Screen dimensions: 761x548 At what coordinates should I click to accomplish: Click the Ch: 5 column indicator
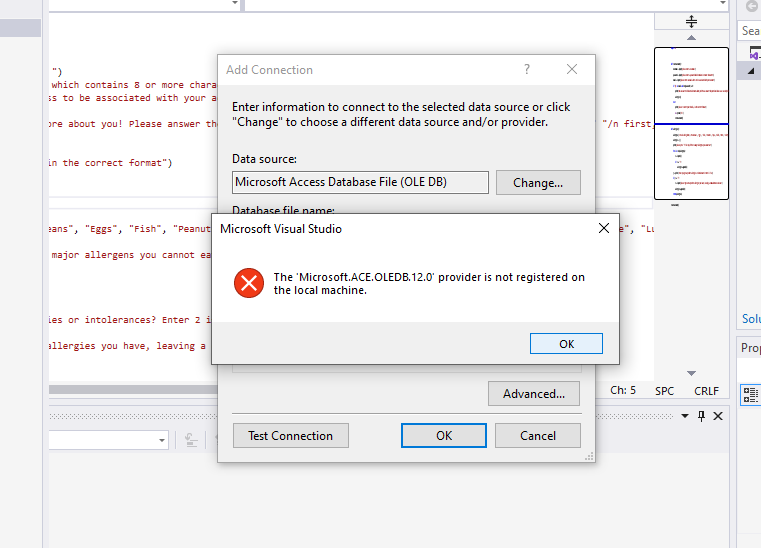click(x=623, y=390)
